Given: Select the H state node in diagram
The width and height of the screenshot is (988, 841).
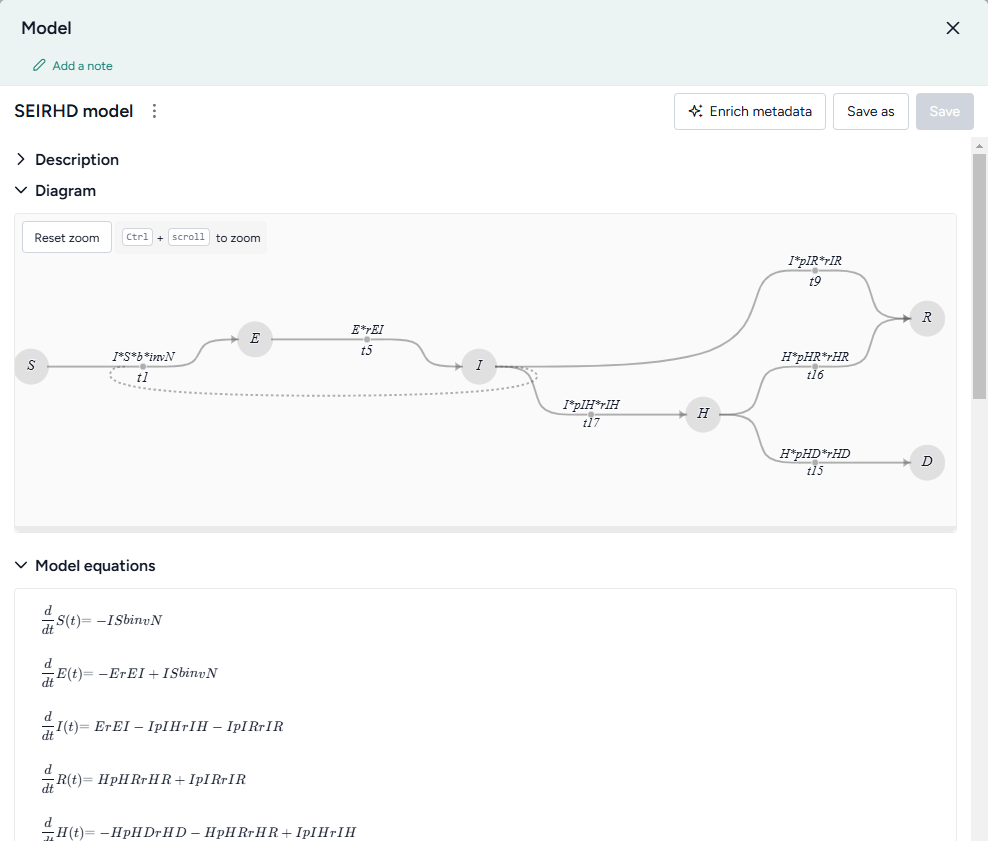Looking at the screenshot, I should coord(703,413).
